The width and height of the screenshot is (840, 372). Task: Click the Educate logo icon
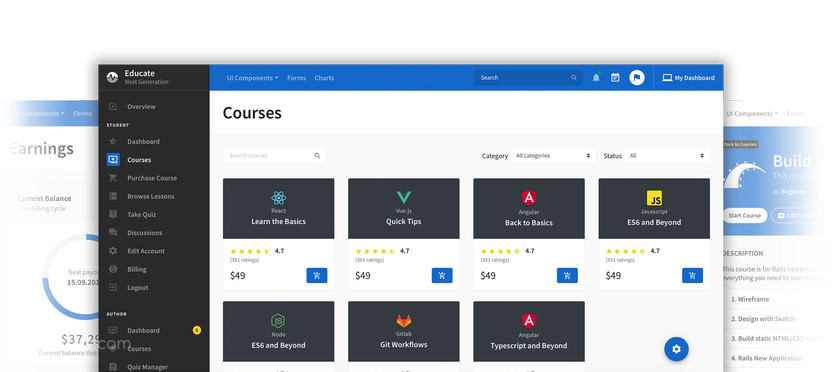[112, 77]
